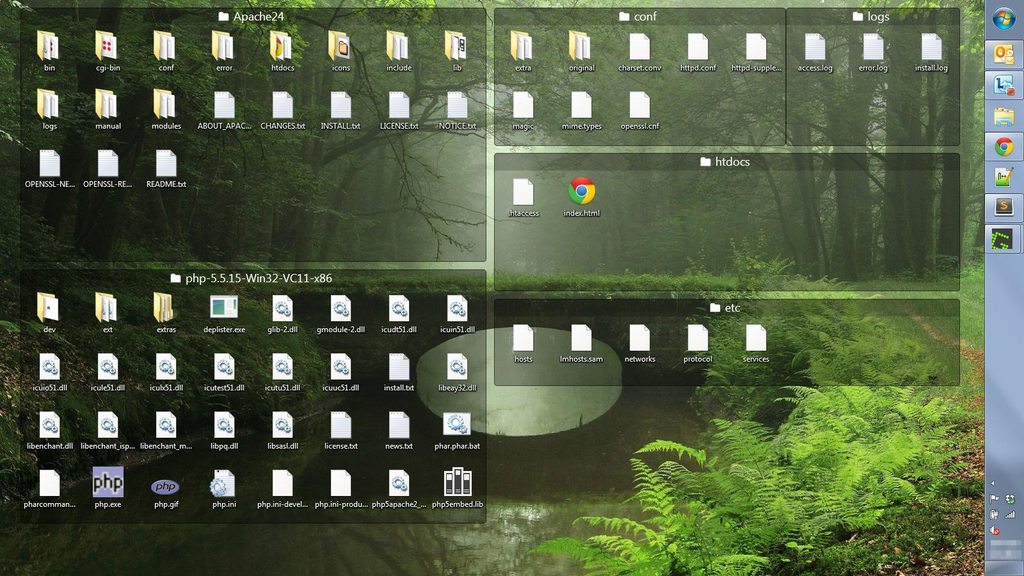Open the Windows Start orb
The width and height of the screenshot is (1024, 576).
[x=1004, y=18]
